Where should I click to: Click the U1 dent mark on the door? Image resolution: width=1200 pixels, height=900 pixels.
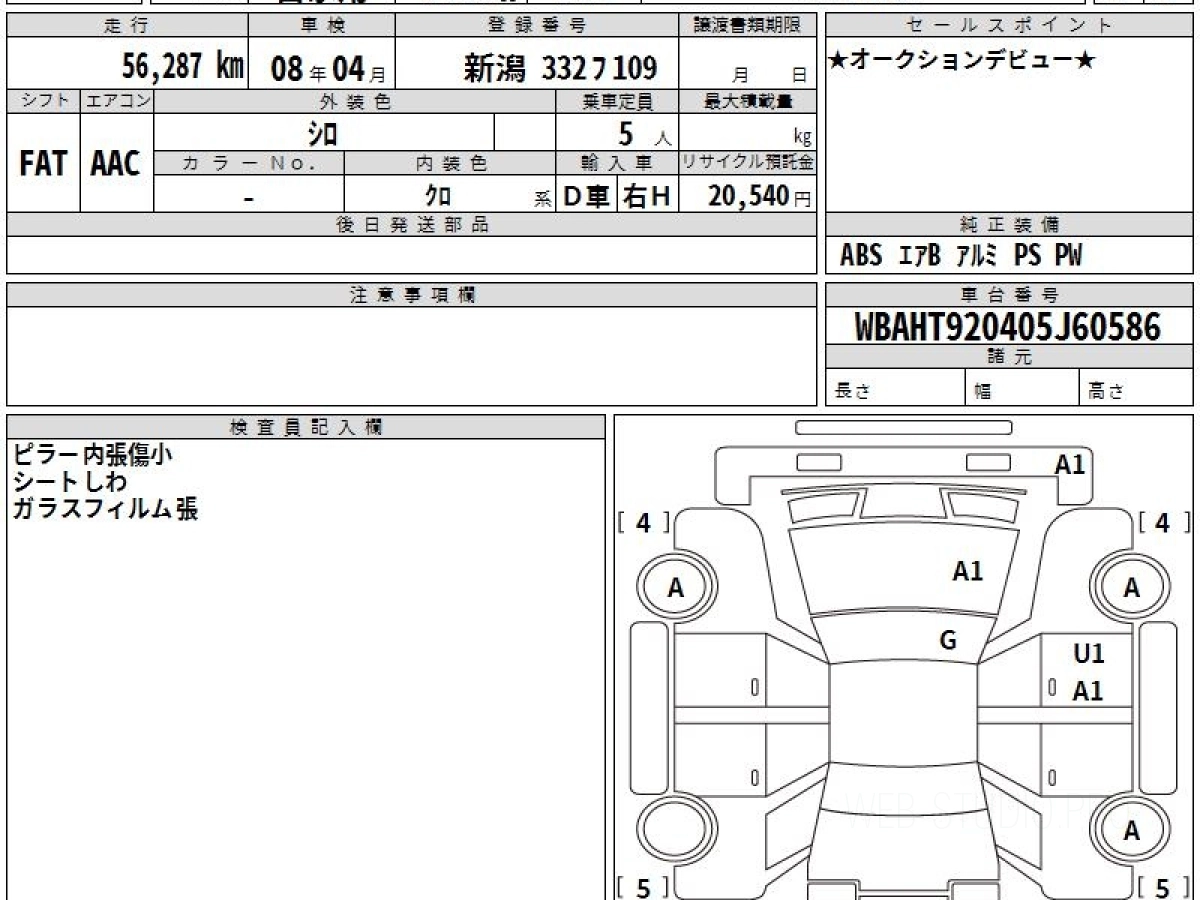tap(1089, 654)
